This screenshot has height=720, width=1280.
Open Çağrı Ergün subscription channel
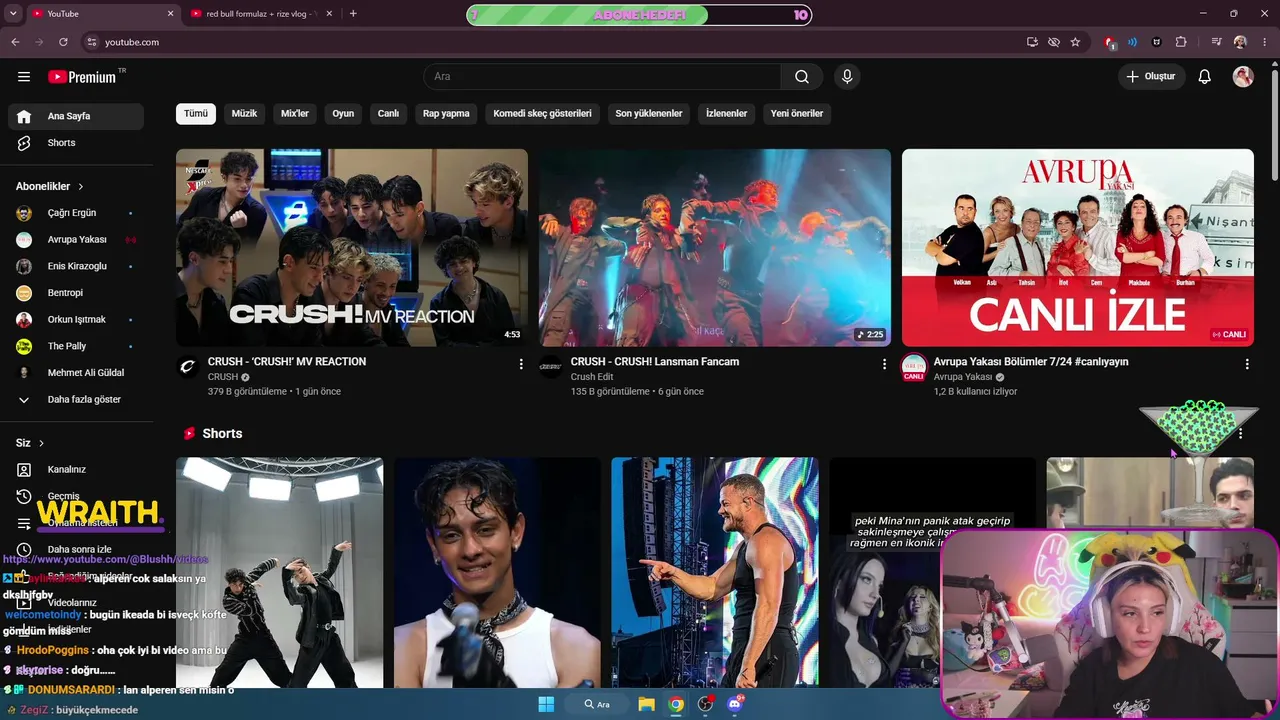76,213
